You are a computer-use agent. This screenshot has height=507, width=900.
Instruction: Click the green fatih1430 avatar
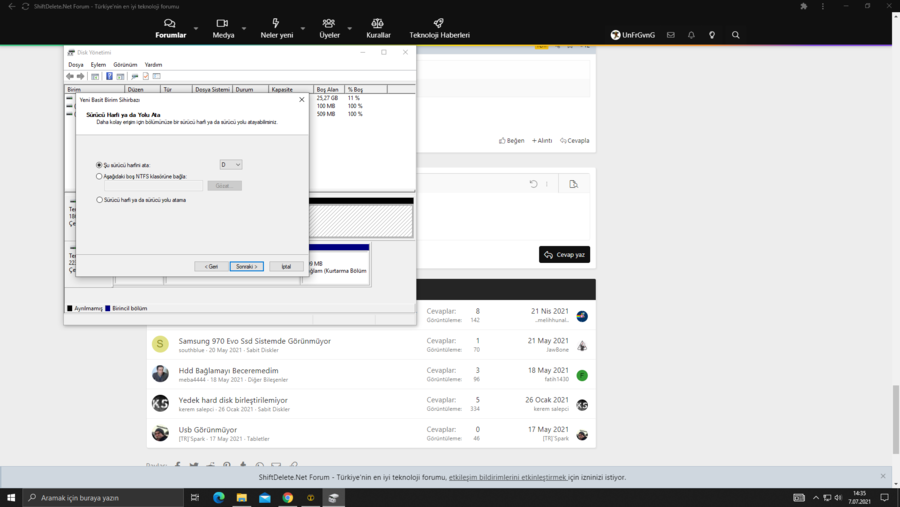pos(582,376)
